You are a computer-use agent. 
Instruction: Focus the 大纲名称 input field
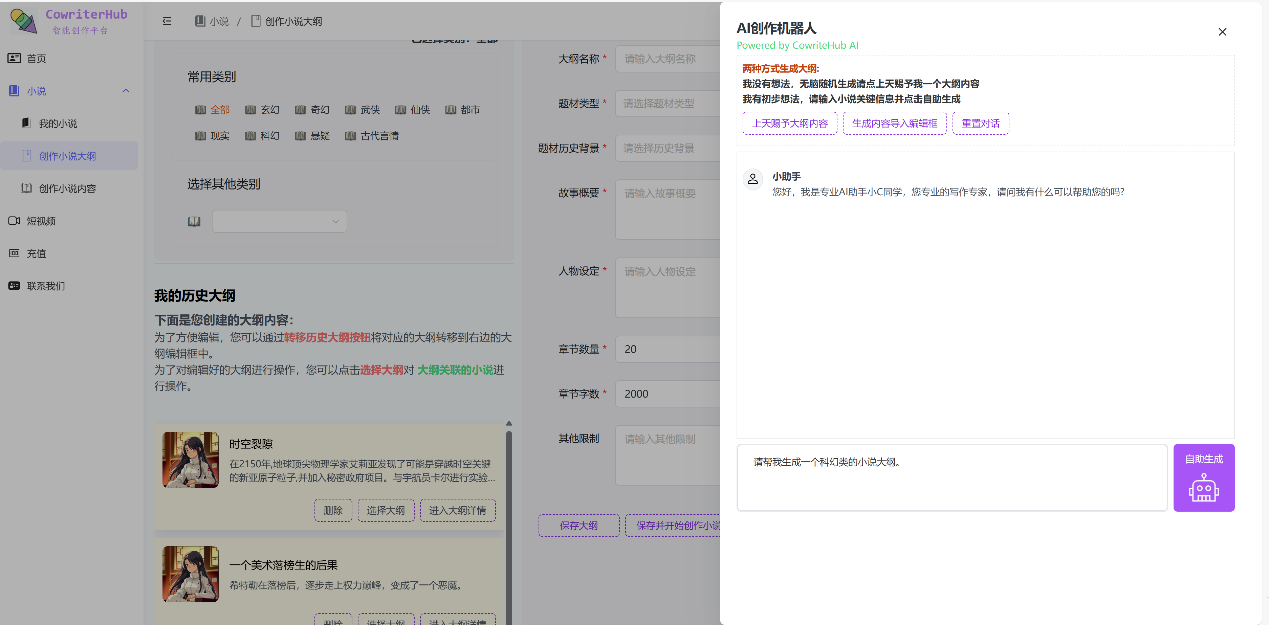click(667, 58)
